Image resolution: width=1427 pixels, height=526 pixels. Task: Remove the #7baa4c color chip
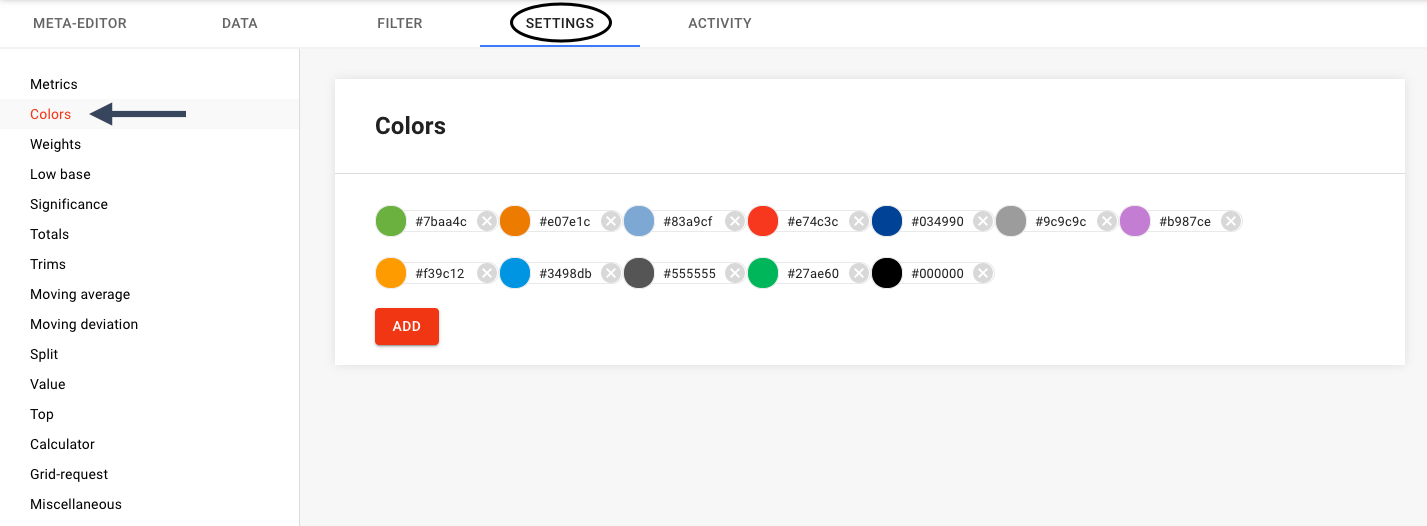[x=487, y=221]
